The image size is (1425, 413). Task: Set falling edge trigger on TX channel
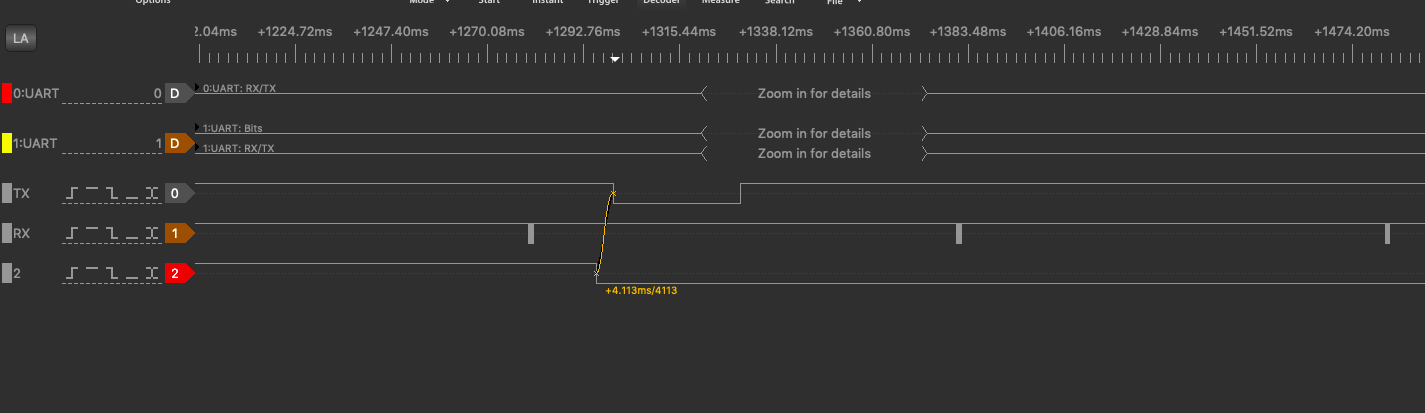[112, 193]
